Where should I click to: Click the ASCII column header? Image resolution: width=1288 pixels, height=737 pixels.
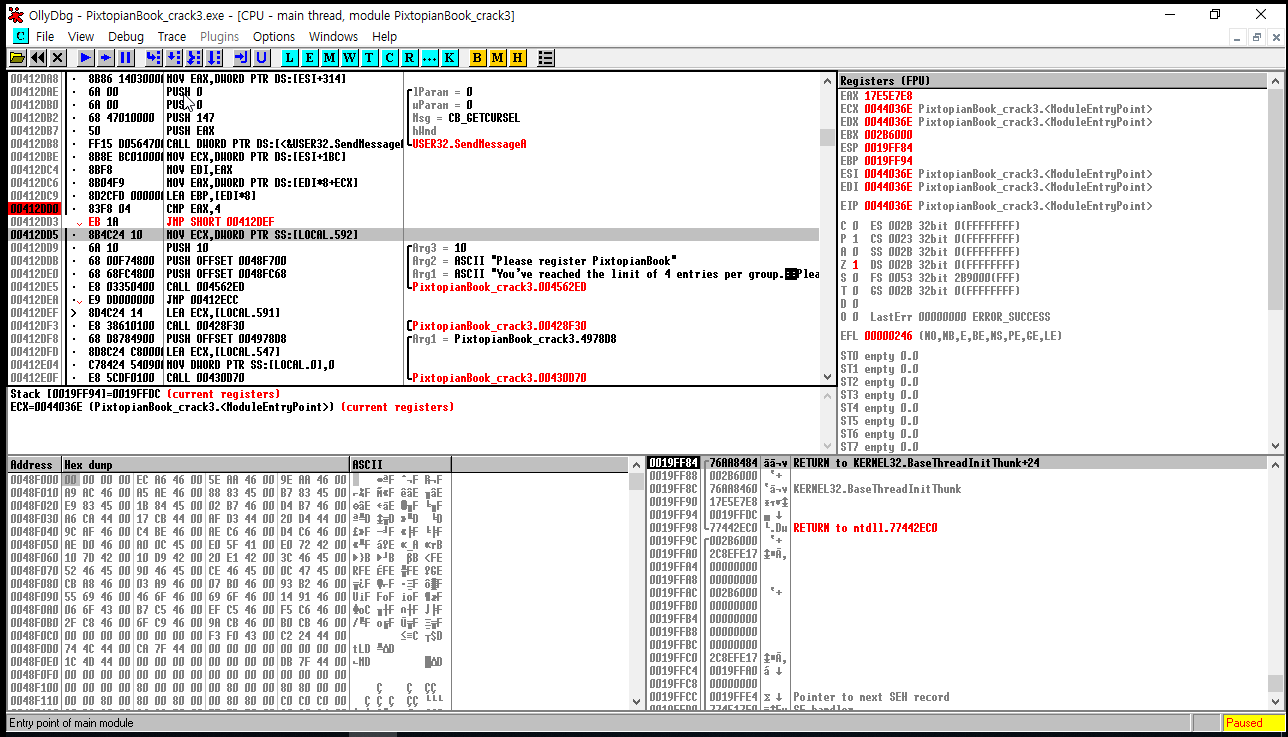pos(400,465)
